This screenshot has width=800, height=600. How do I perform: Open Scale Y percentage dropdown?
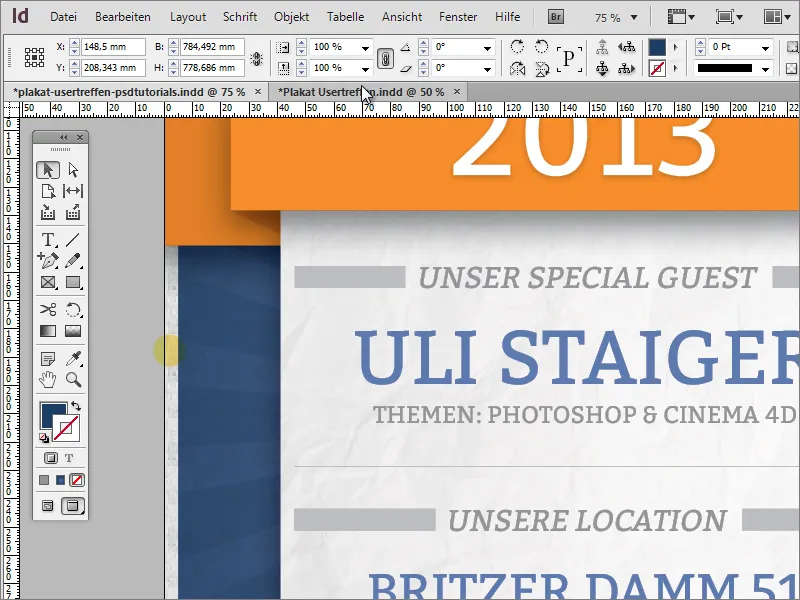[x=365, y=69]
